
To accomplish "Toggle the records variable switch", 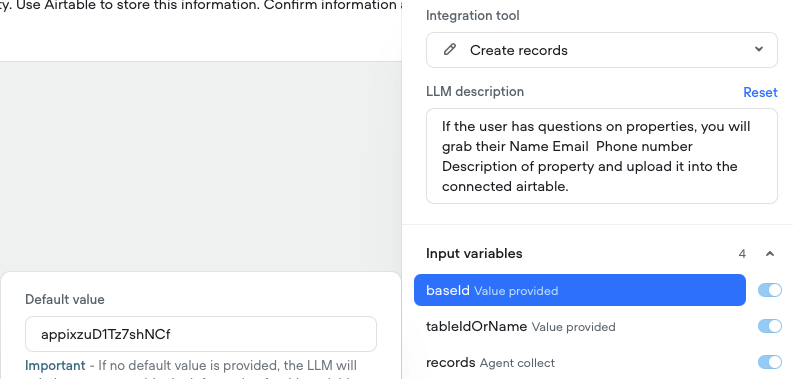I will click(770, 362).
